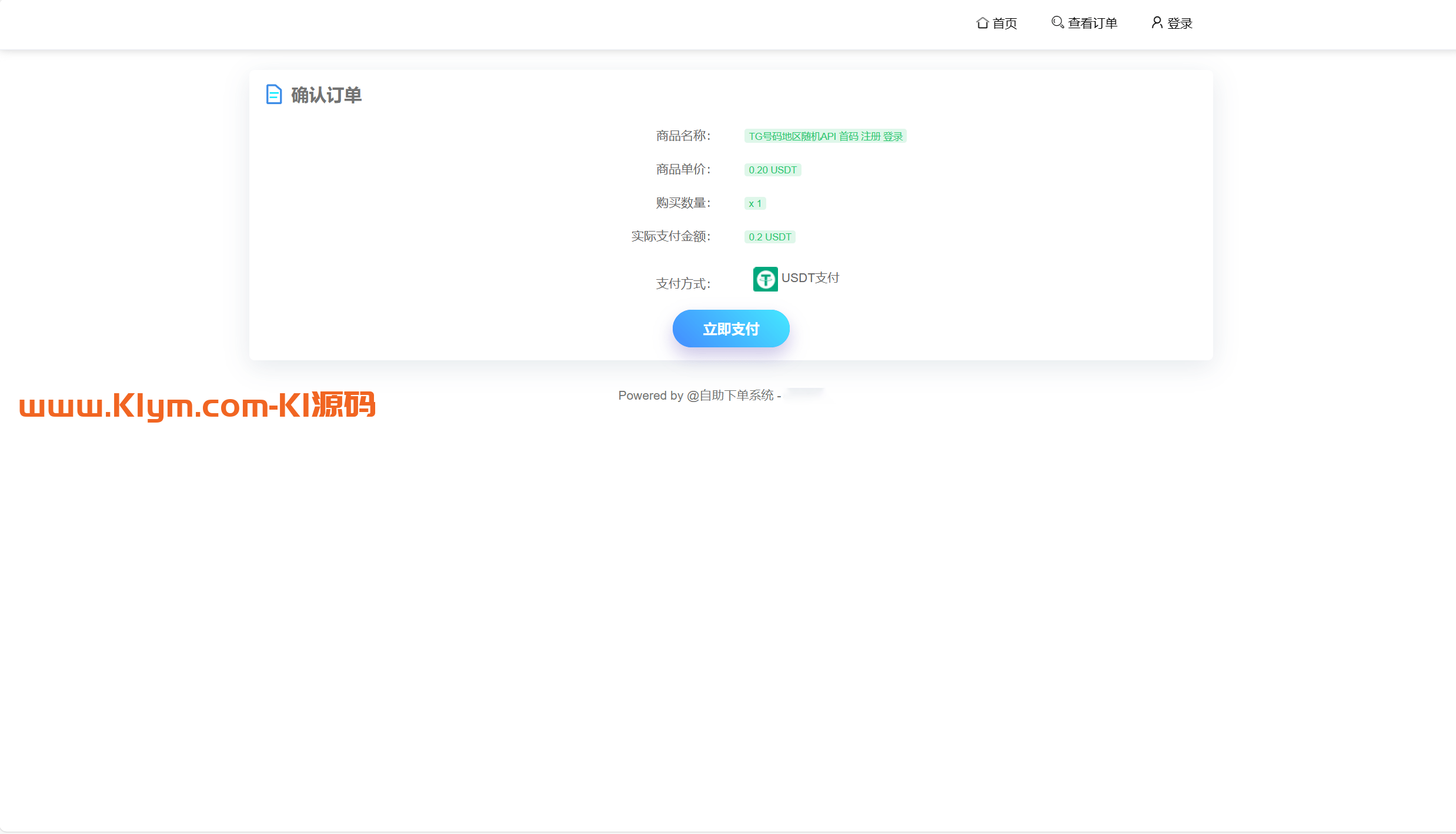Click the home icon in header
The image size is (1456, 834).
point(982,23)
